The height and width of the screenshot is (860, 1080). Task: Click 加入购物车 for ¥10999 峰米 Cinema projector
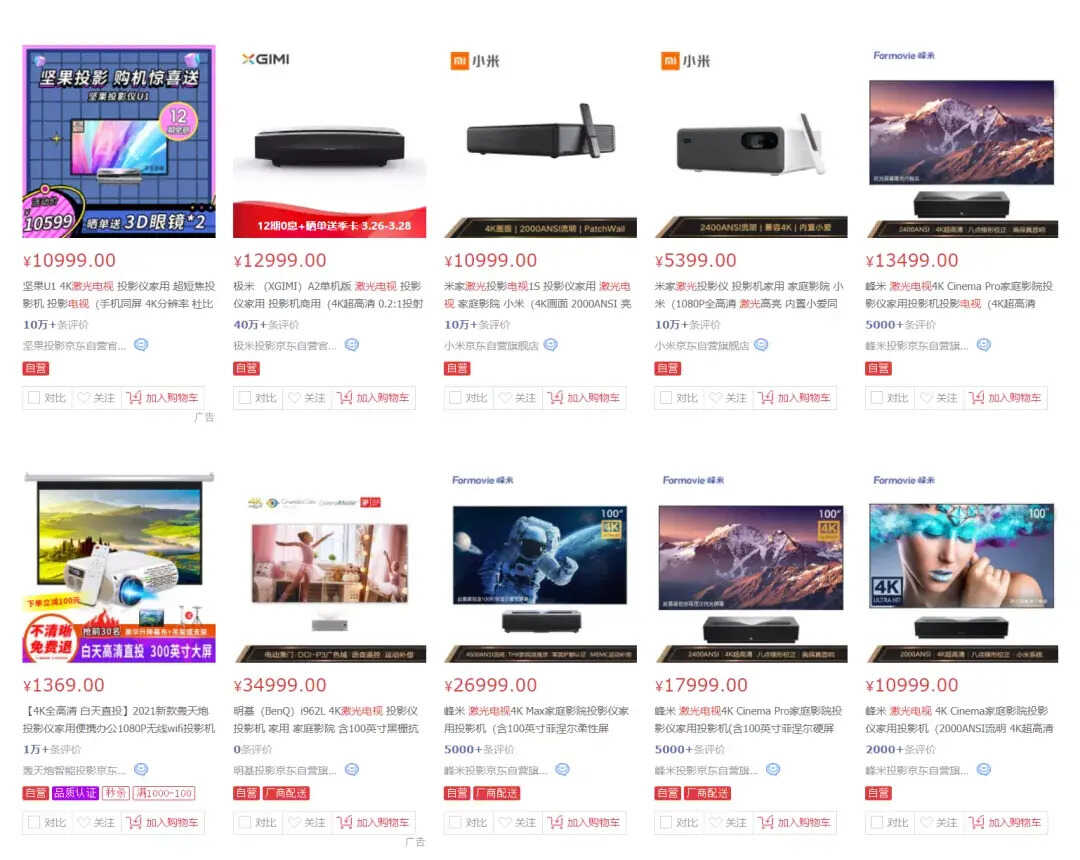pos(1006,823)
